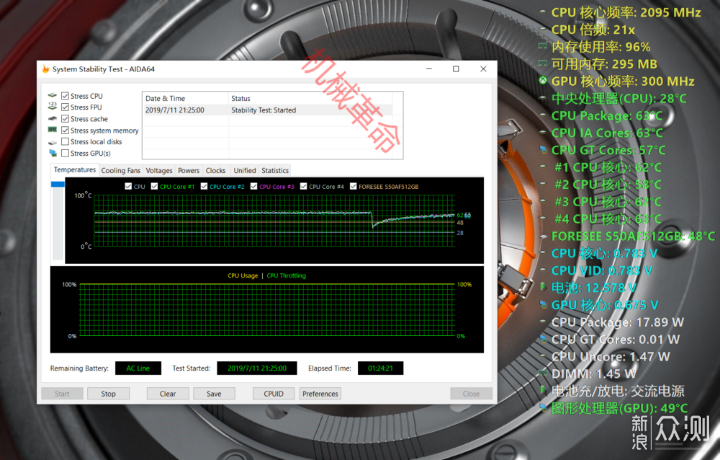Click the greyed Close button
The image size is (720, 460).
(471, 393)
